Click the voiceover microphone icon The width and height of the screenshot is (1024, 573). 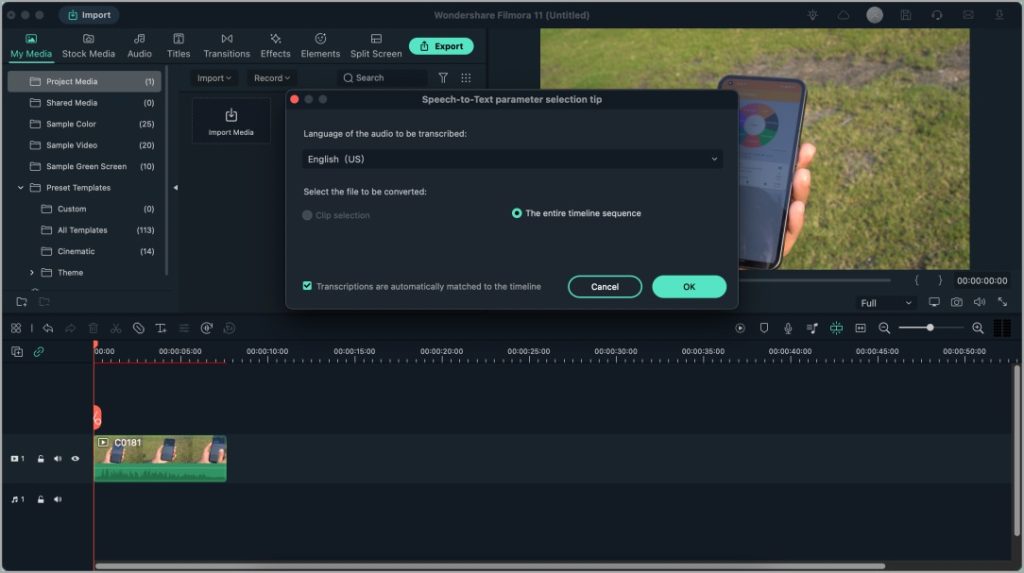pyautogui.click(x=788, y=328)
